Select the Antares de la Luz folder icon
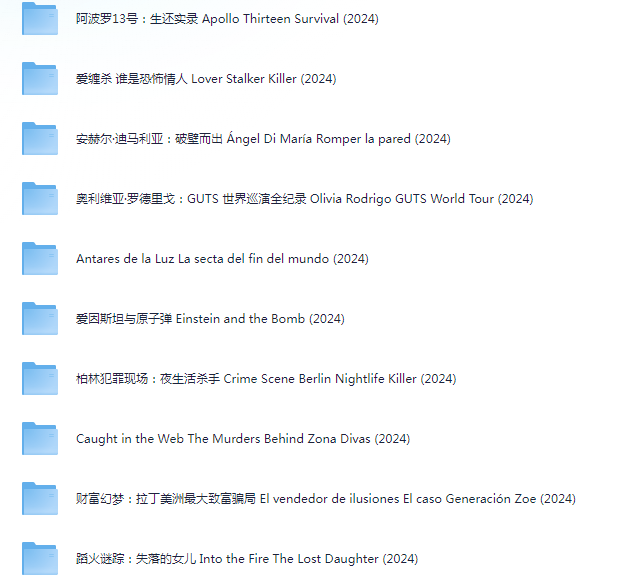Screen dimensions: 643x588 [40, 258]
